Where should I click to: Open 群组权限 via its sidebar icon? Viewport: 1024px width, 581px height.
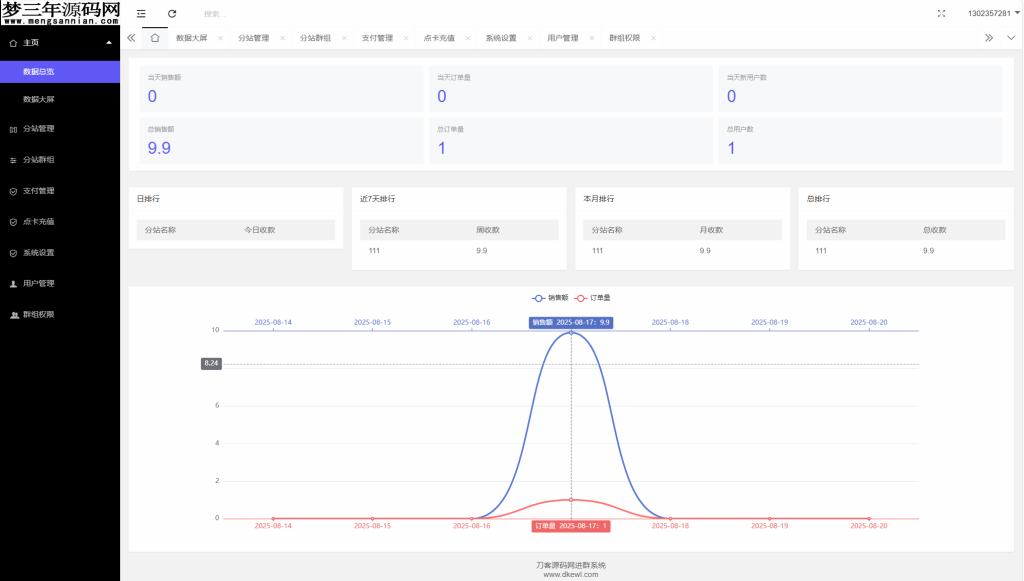14,314
